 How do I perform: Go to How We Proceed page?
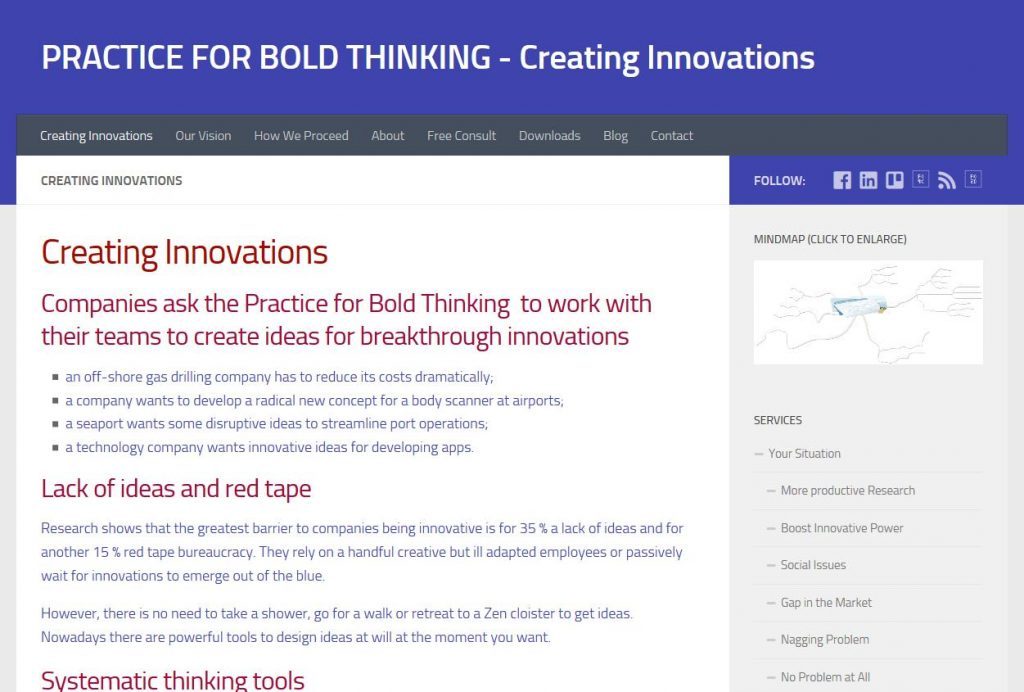(x=301, y=136)
